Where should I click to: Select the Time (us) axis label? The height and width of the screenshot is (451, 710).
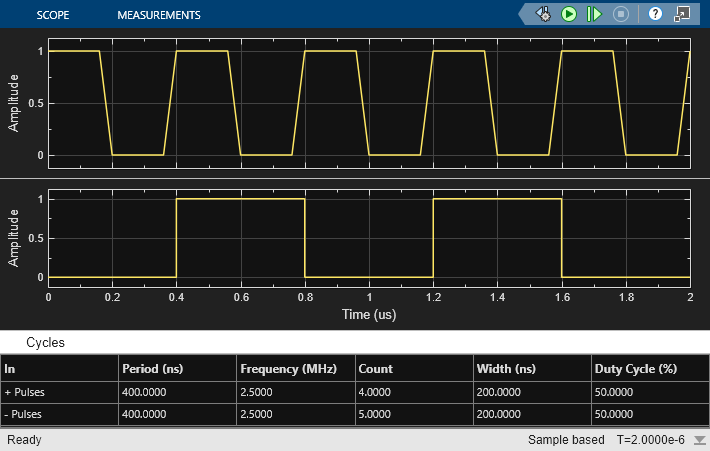click(x=369, y=314)
